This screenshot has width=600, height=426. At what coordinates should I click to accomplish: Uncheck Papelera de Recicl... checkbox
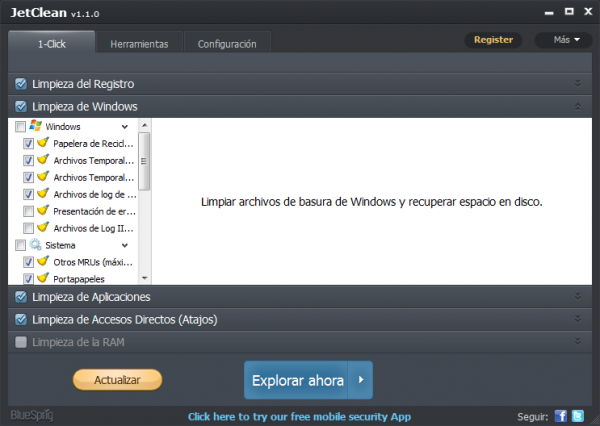(x=28, y=144)
